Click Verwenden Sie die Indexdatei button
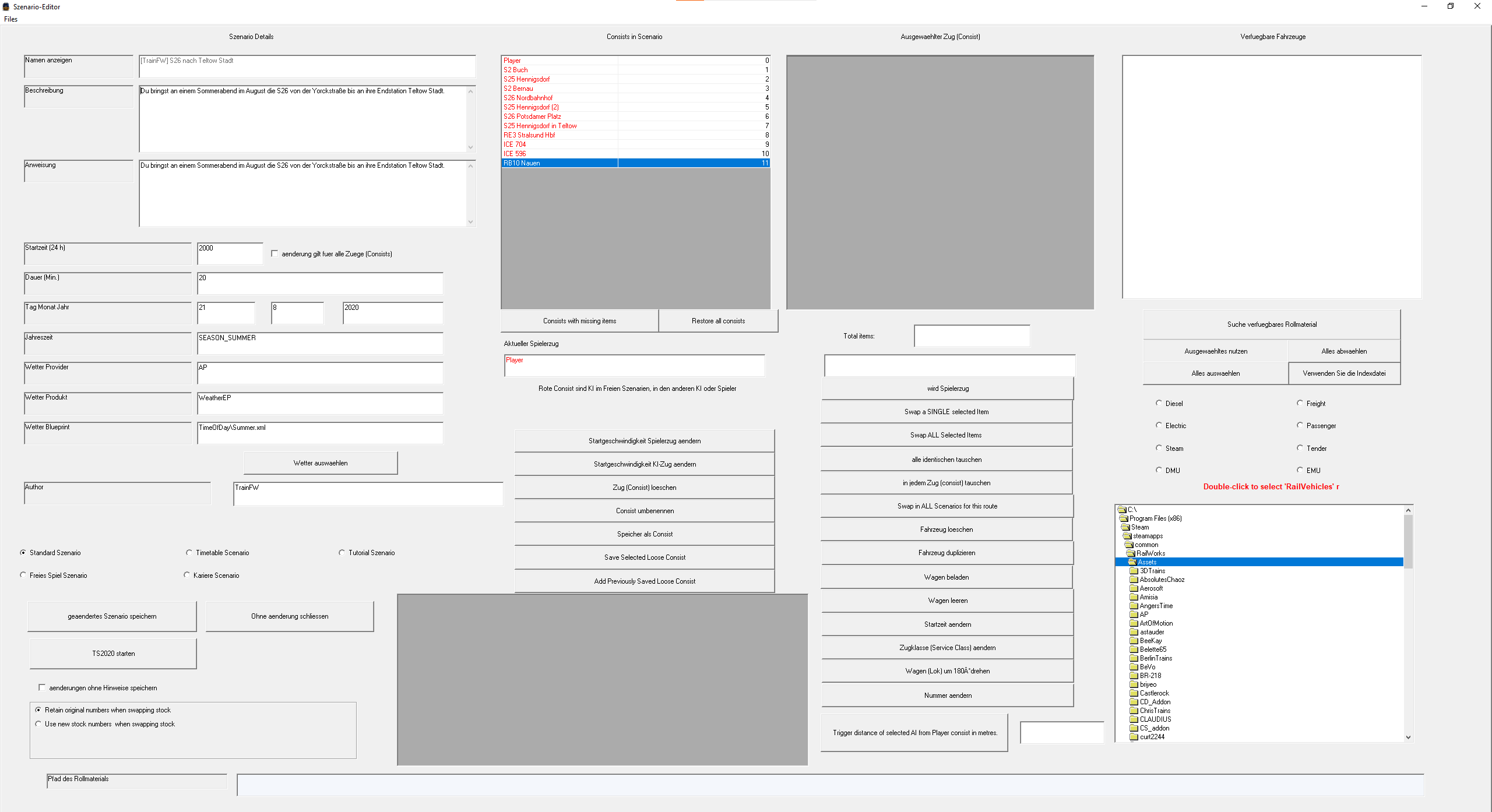 point(1344,373)
